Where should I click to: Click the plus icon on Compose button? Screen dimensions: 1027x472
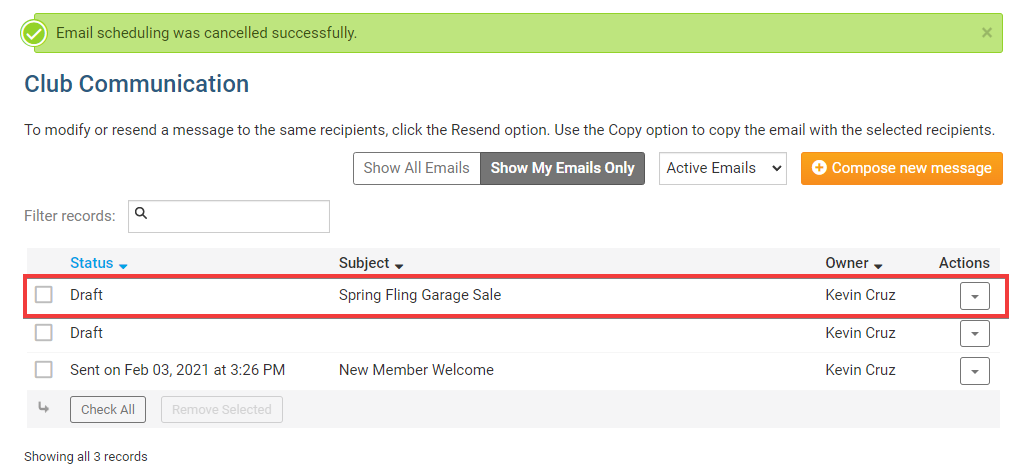[819, 168]
